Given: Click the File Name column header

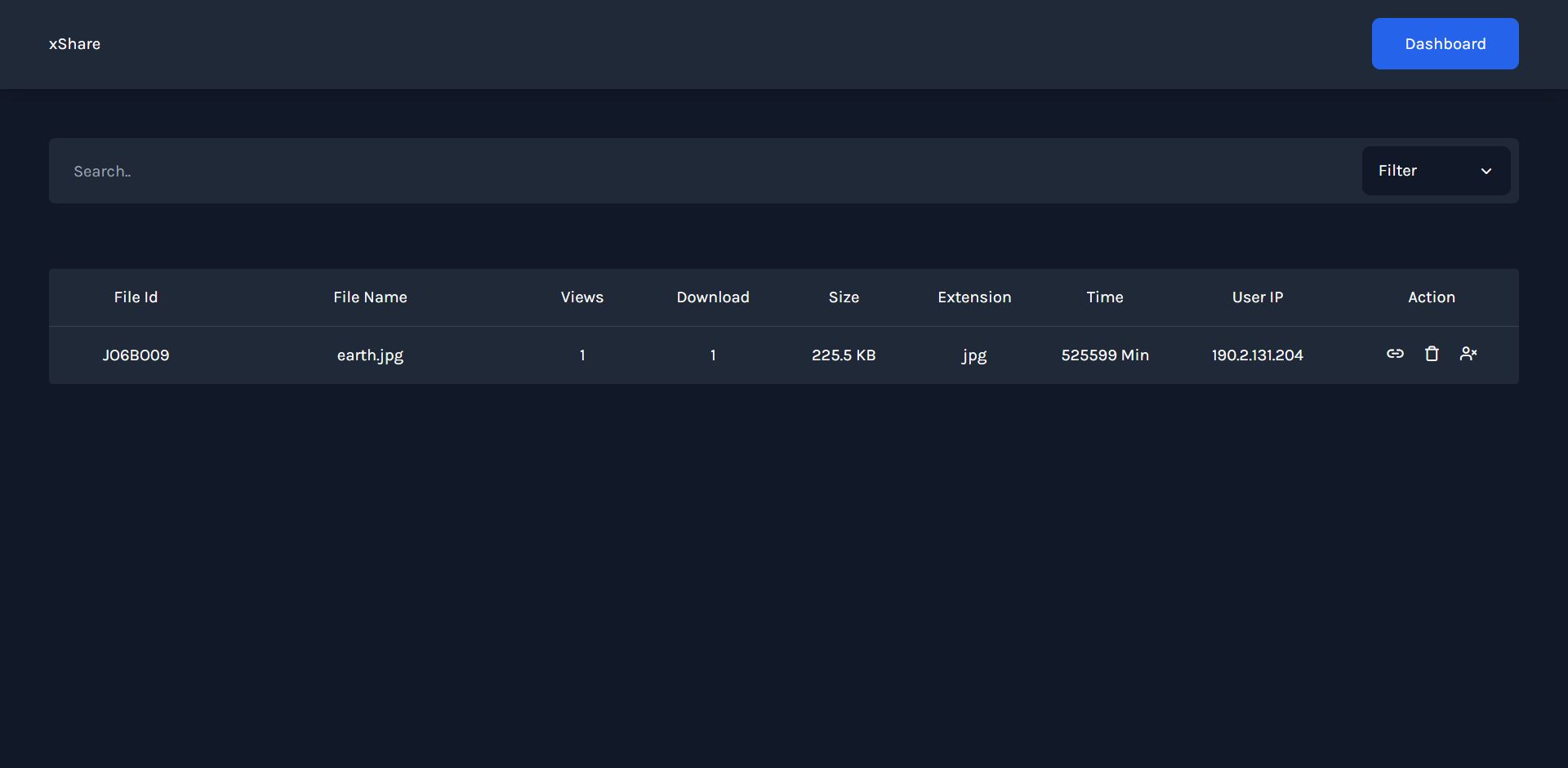Looking at the screenshot, I should pyautogui.click(x=370, y=297).
